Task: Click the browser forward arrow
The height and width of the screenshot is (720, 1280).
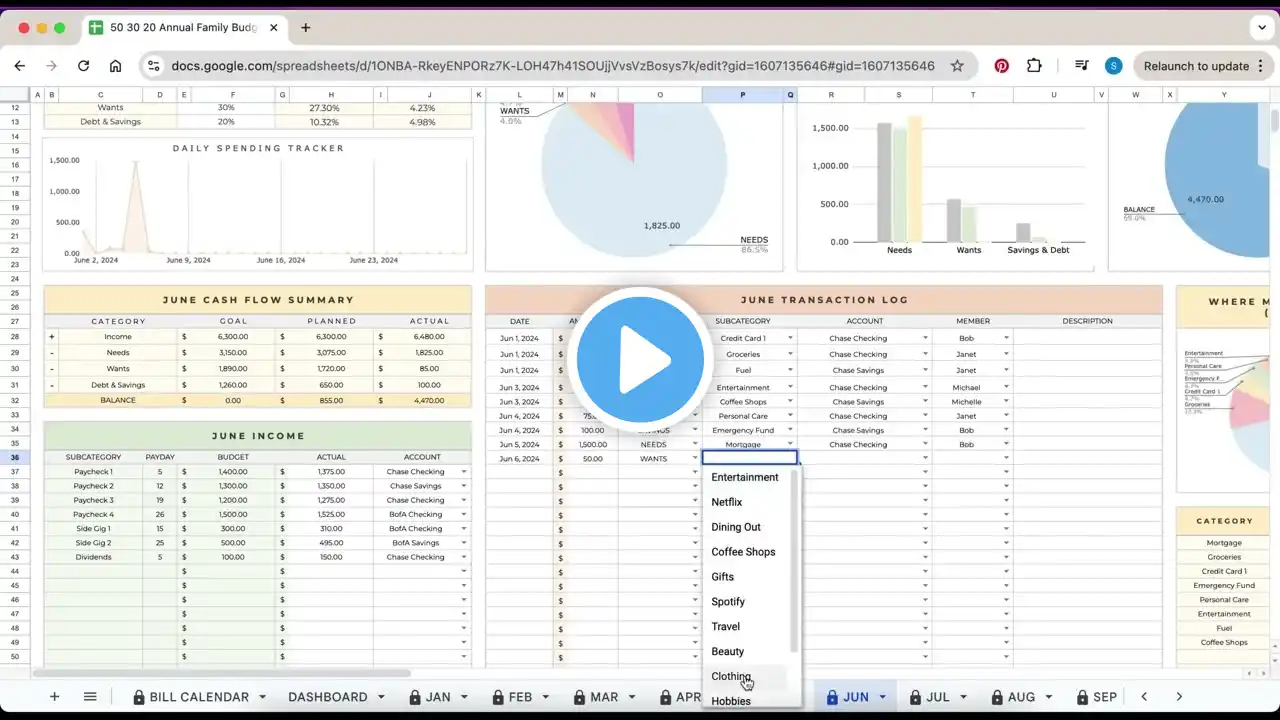Action: click(x=52, y=66)
